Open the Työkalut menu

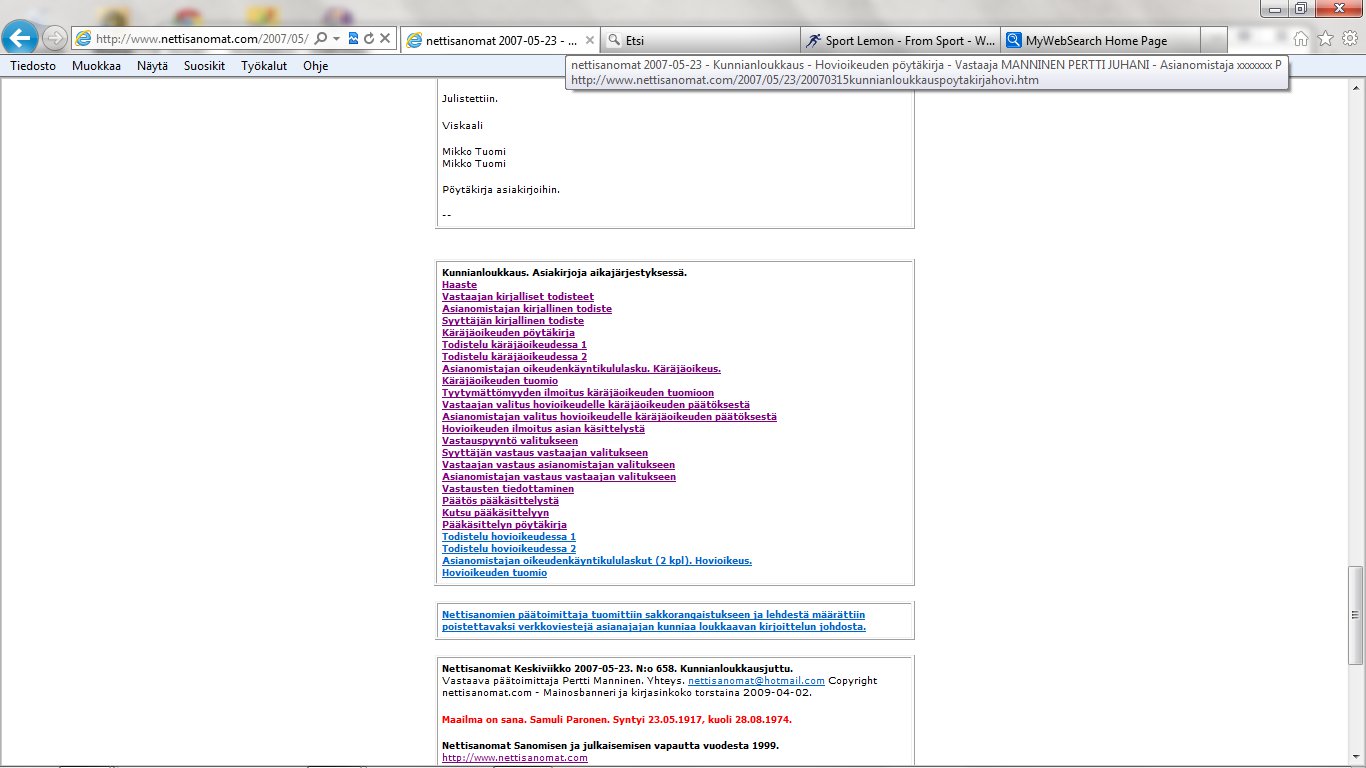[264, 66]
